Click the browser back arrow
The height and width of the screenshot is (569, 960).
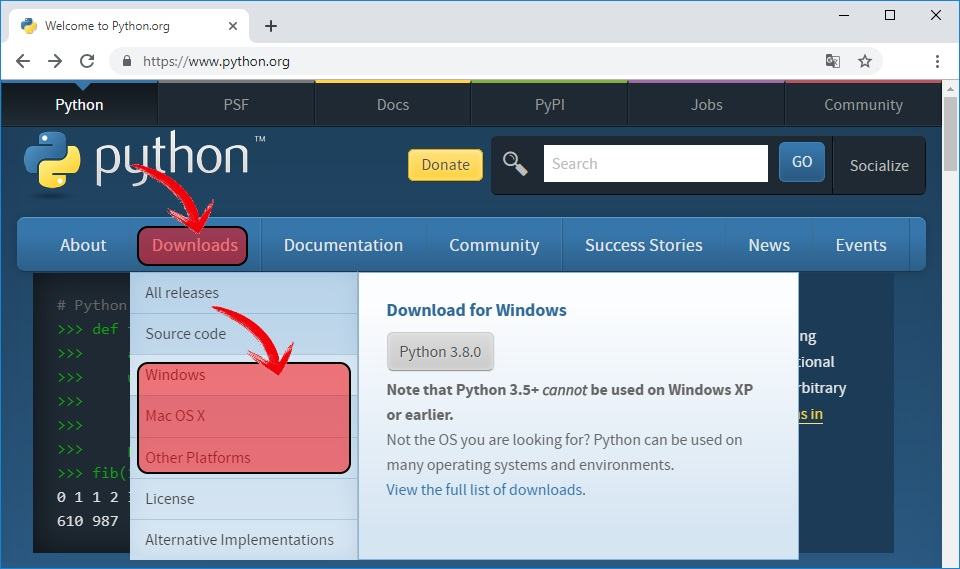[23, 61]
